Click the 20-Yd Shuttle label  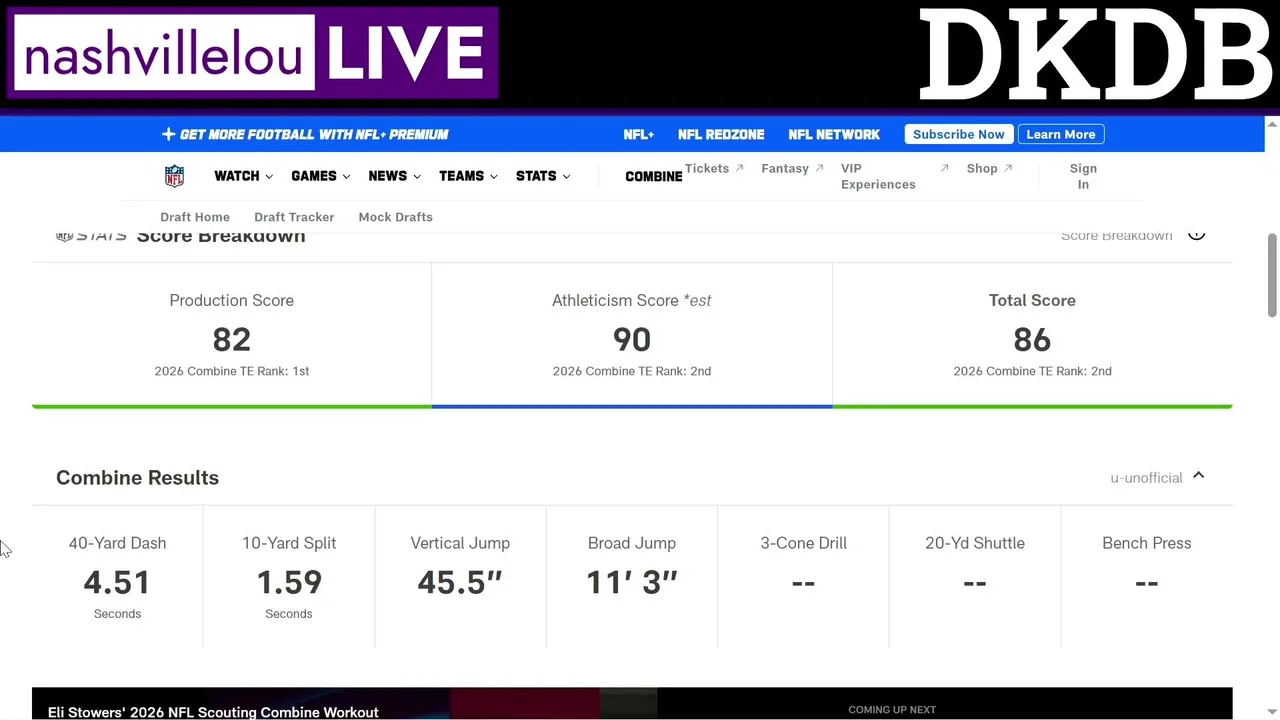tap(975, 543)
